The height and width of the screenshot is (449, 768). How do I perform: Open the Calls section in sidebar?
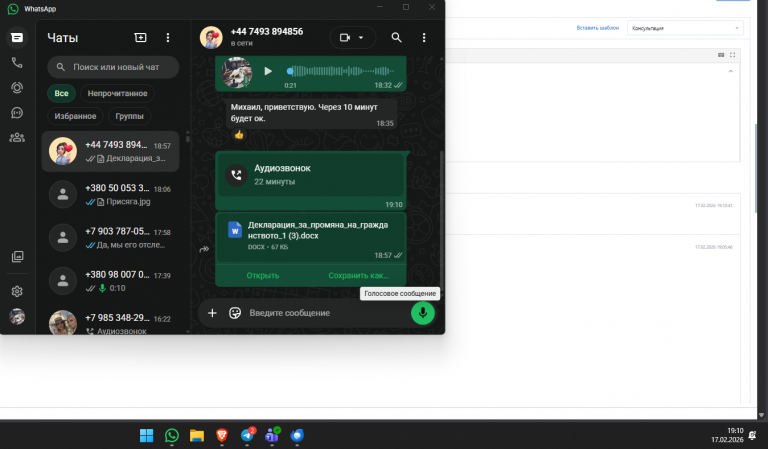point(17,63)
